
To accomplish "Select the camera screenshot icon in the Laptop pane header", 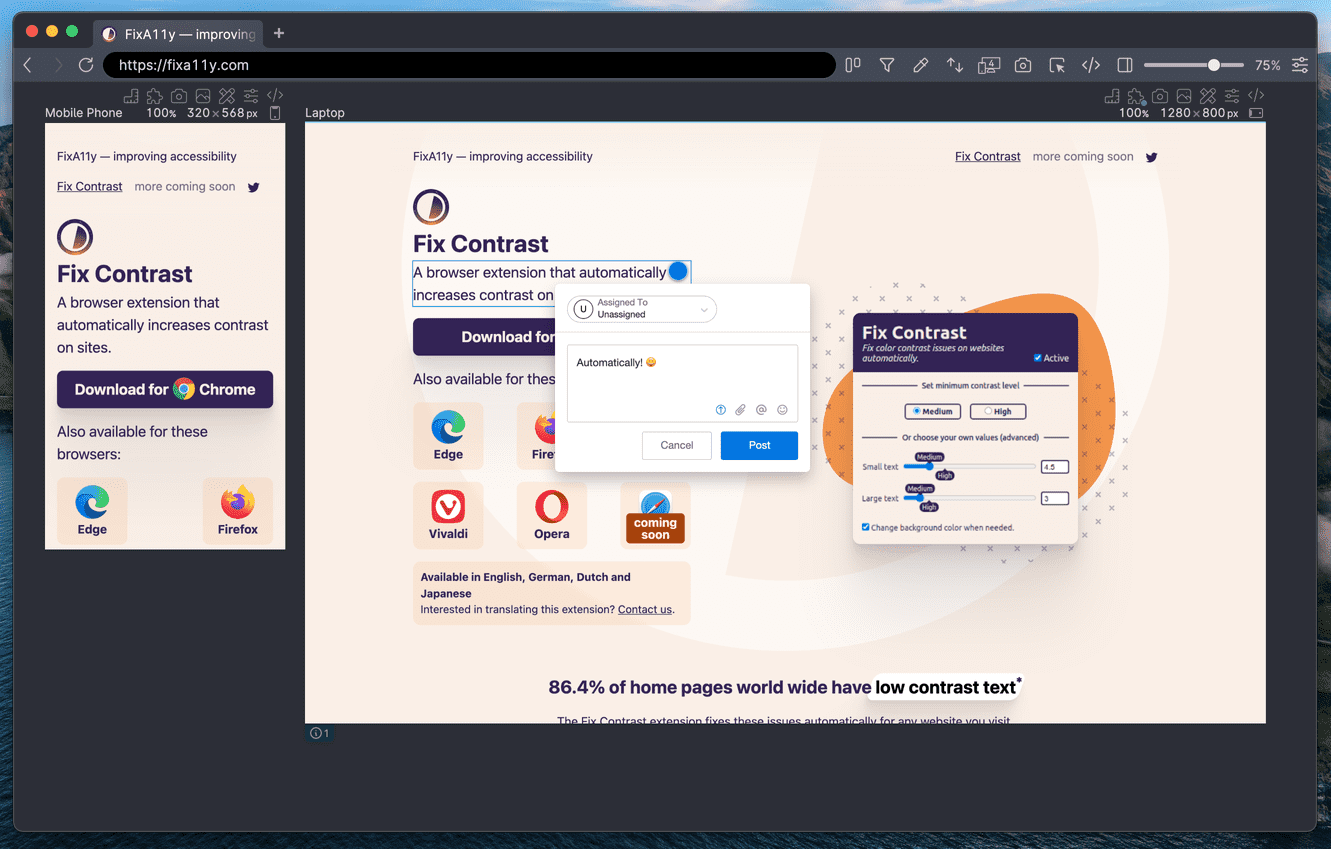I will point(1159,95).
